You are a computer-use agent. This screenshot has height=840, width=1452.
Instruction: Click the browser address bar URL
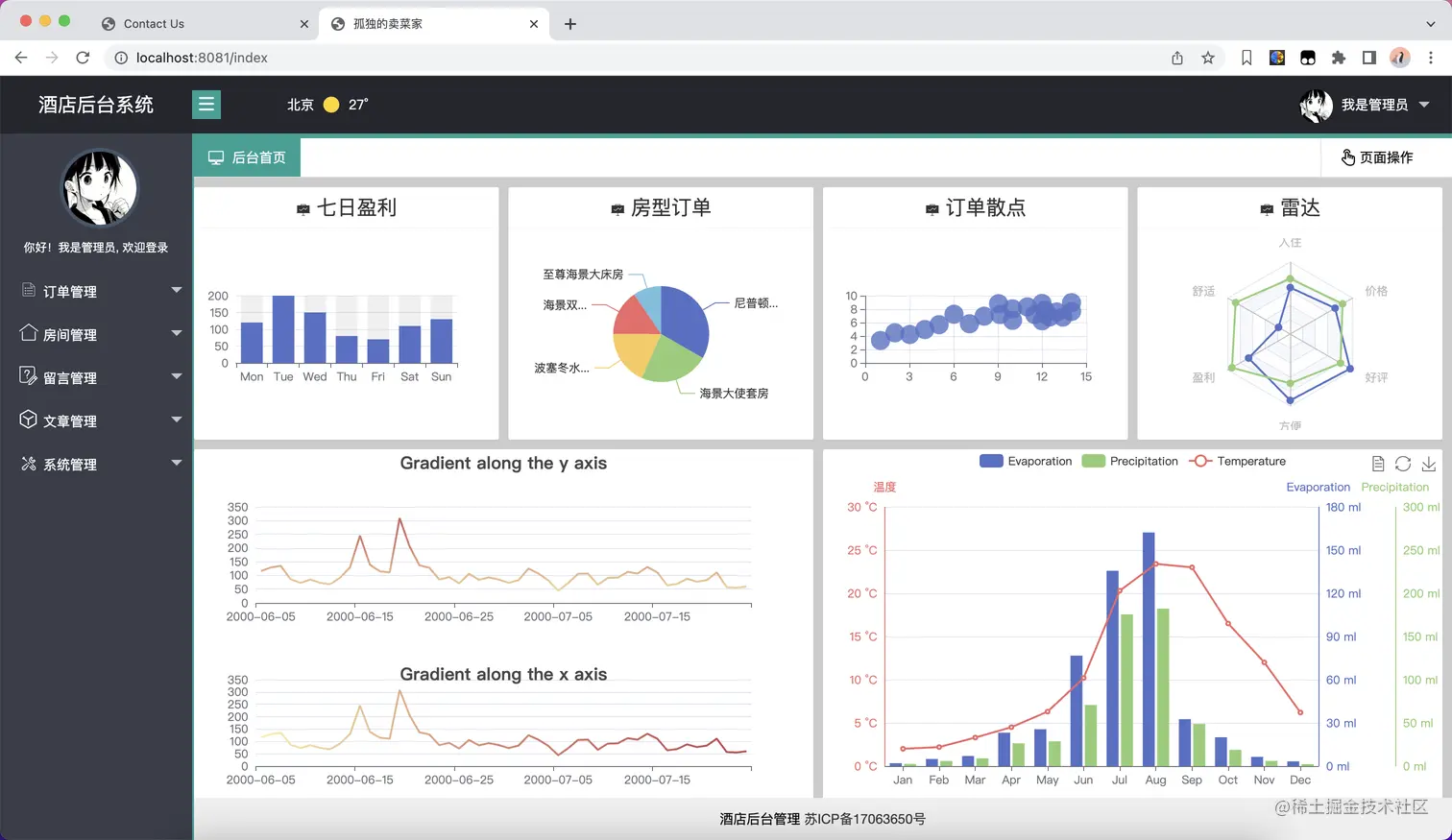point(202,58)
